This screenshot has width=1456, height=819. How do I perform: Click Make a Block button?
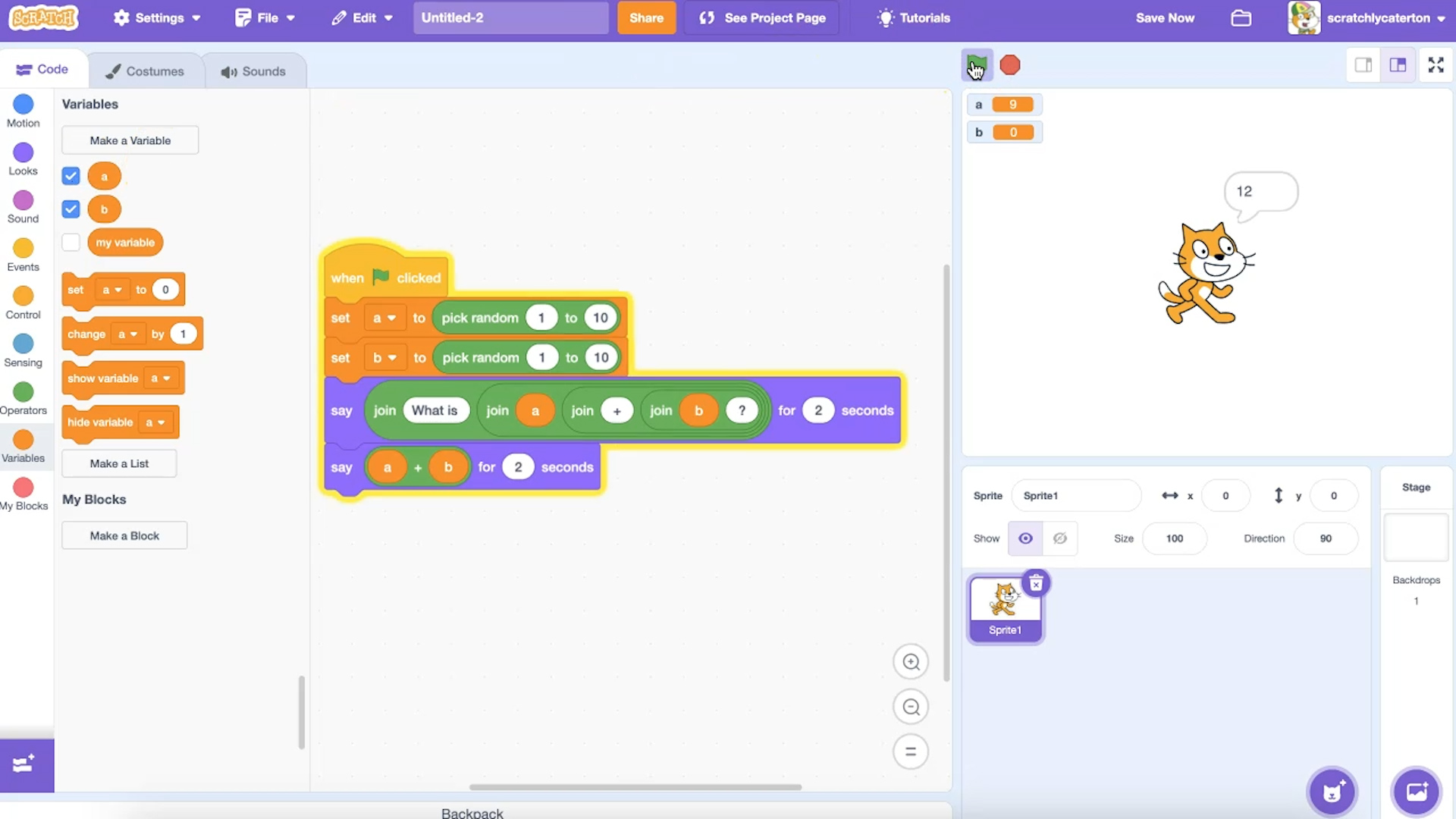point(124,535)
